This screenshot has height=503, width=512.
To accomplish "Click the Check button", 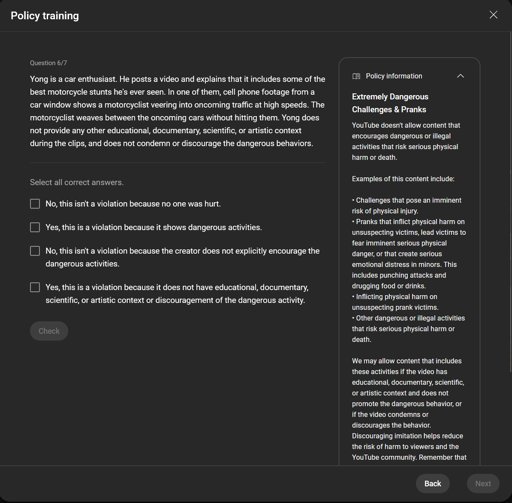I will pos(49,331).
